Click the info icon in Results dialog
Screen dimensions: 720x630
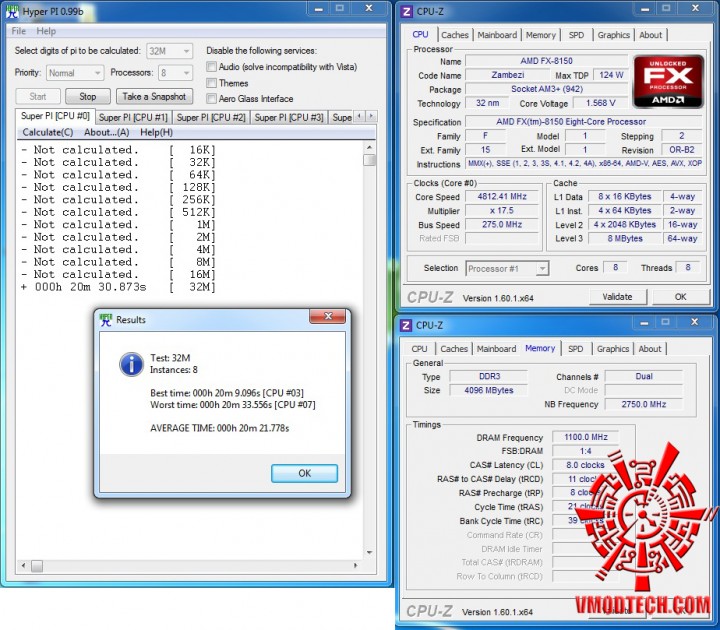pos(131,364)
